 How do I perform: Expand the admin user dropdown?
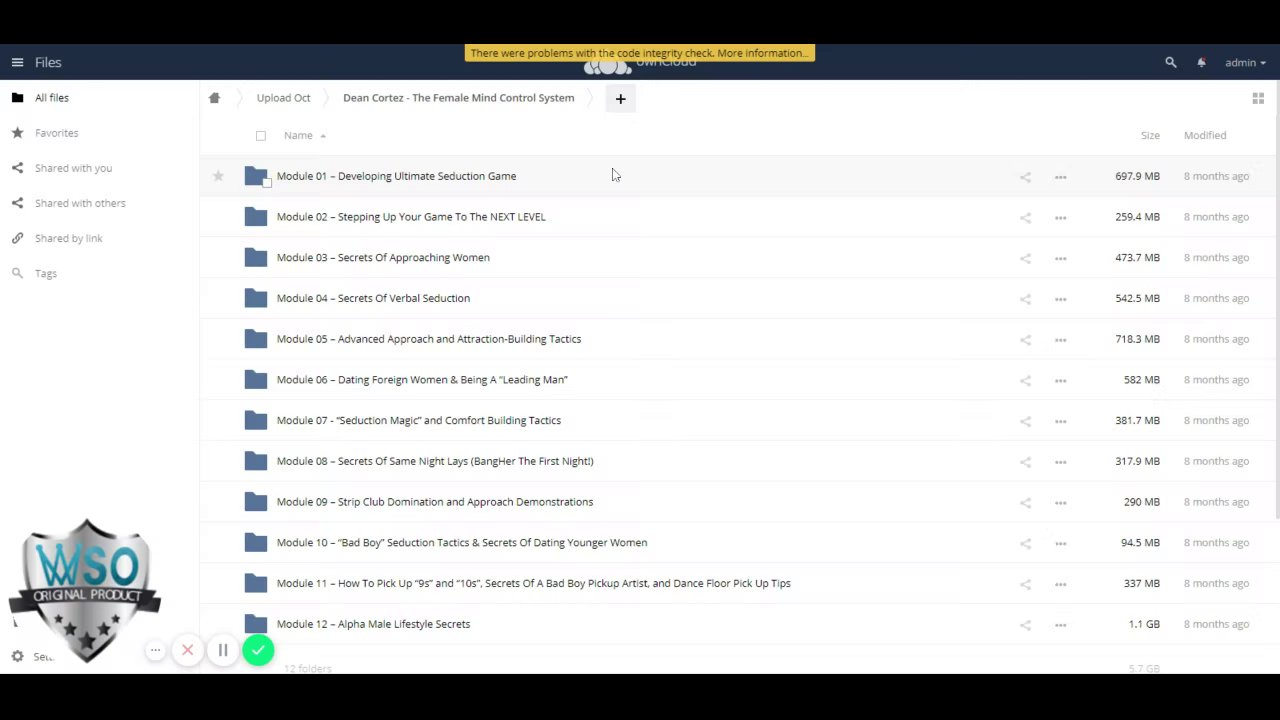(1245, 62)
